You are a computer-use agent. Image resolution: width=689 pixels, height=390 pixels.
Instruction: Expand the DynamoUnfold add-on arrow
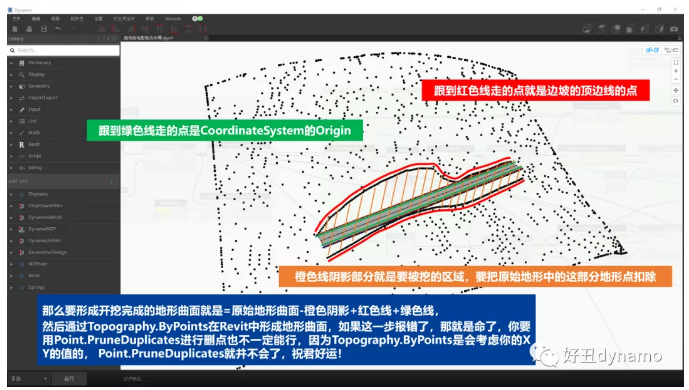11,241
